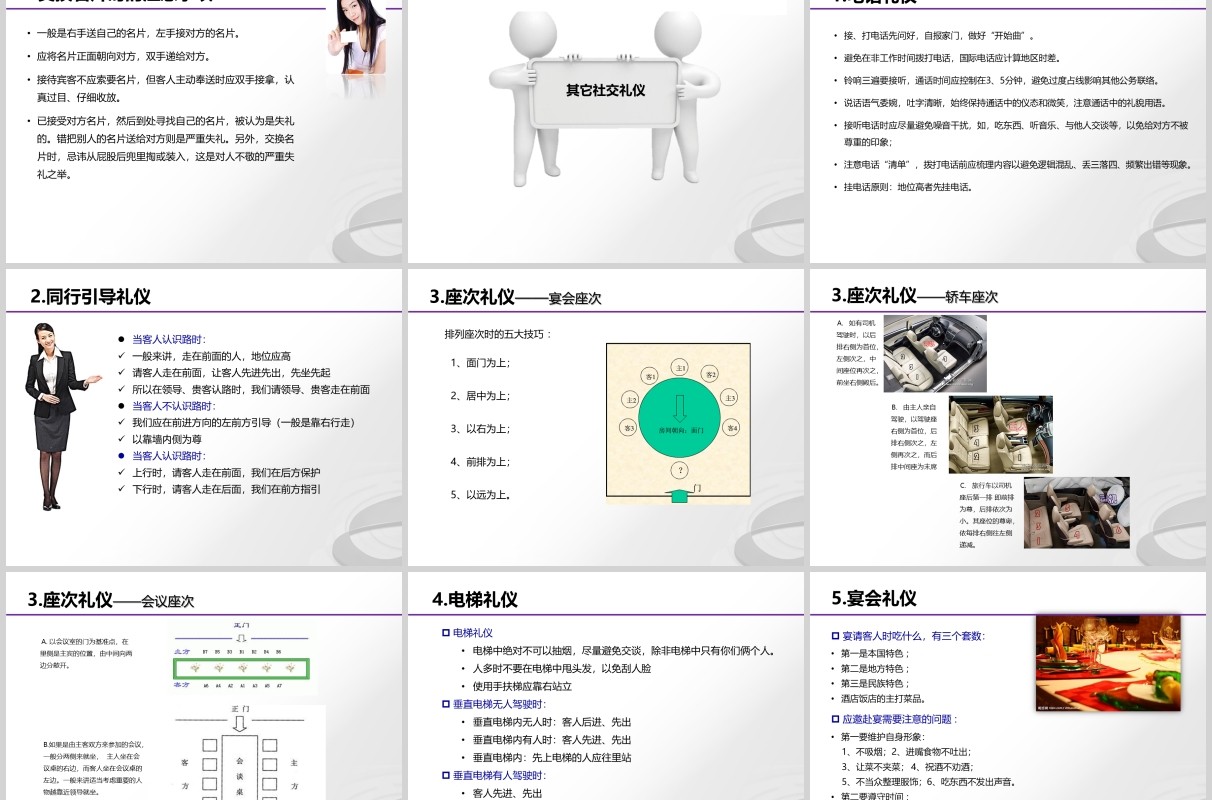Select line '使用手扶梯应靠右站立'
The height and width of the screenshot is (800, 1212).
[x=522, y=686]
